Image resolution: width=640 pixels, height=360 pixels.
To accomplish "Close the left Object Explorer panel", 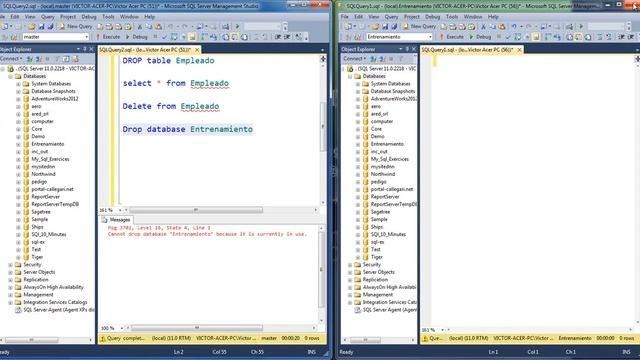I will click(x=91, y=49).
